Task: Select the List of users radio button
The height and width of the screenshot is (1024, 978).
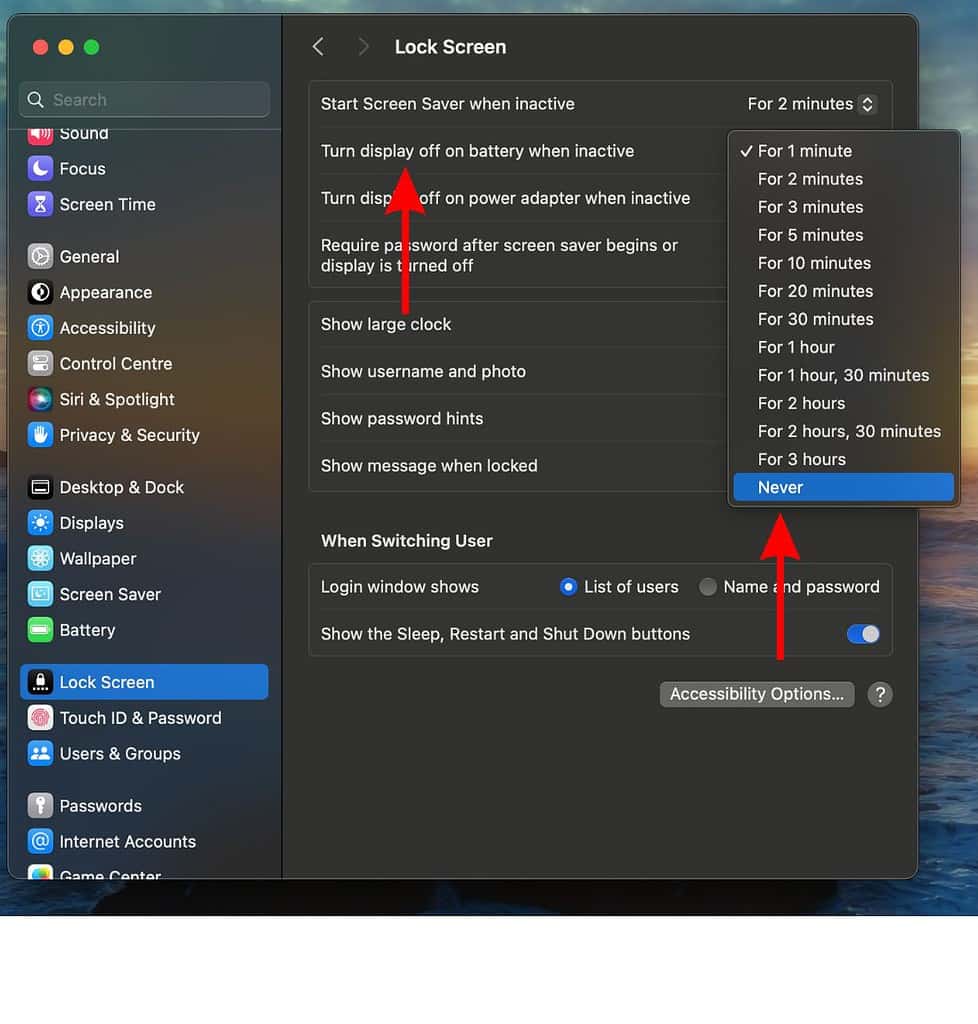Action: point(568,587)
